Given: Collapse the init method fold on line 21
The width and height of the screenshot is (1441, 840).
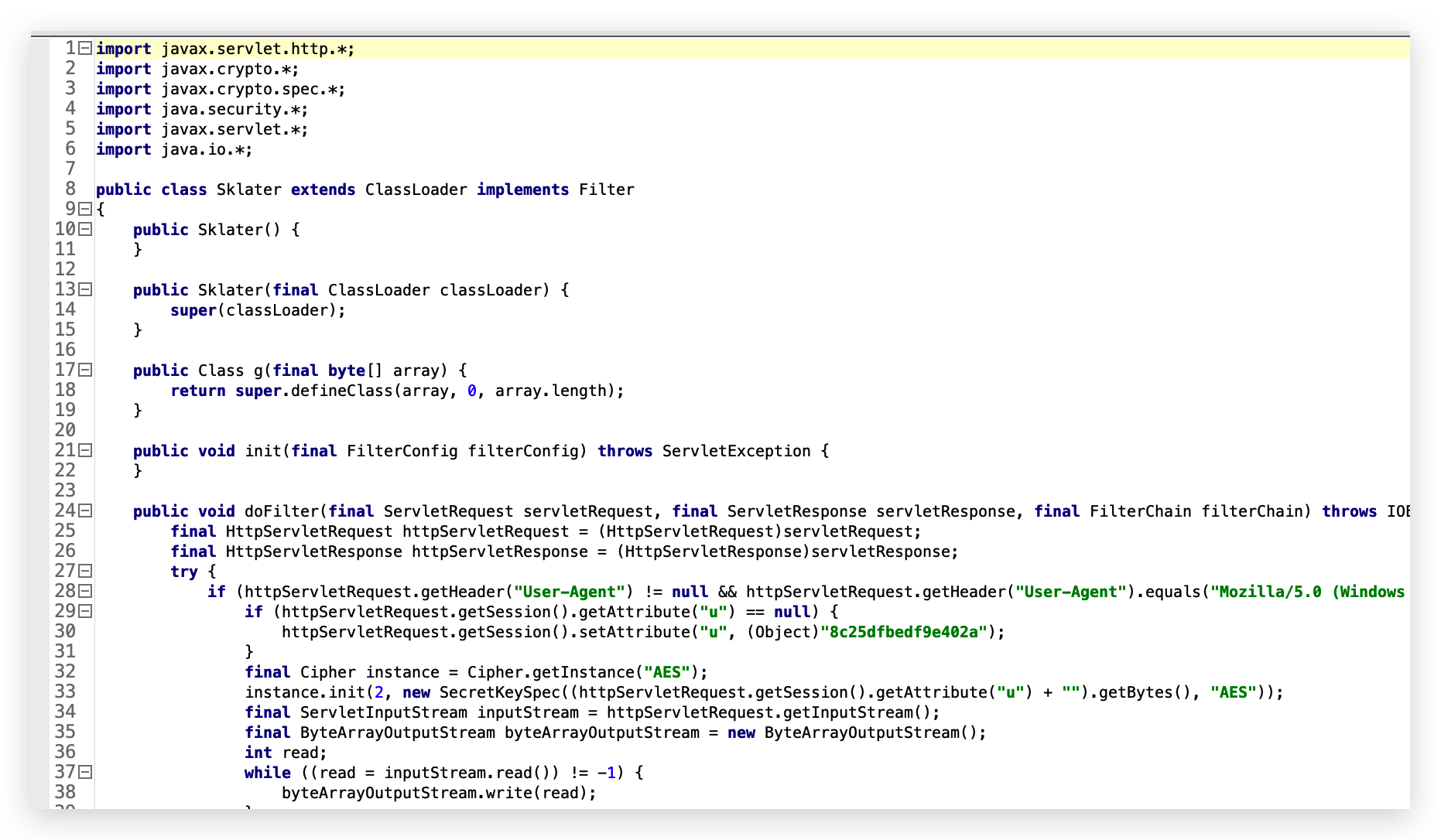Looking at the screenshot, I should pyautogui.click(x=85, y=450).
